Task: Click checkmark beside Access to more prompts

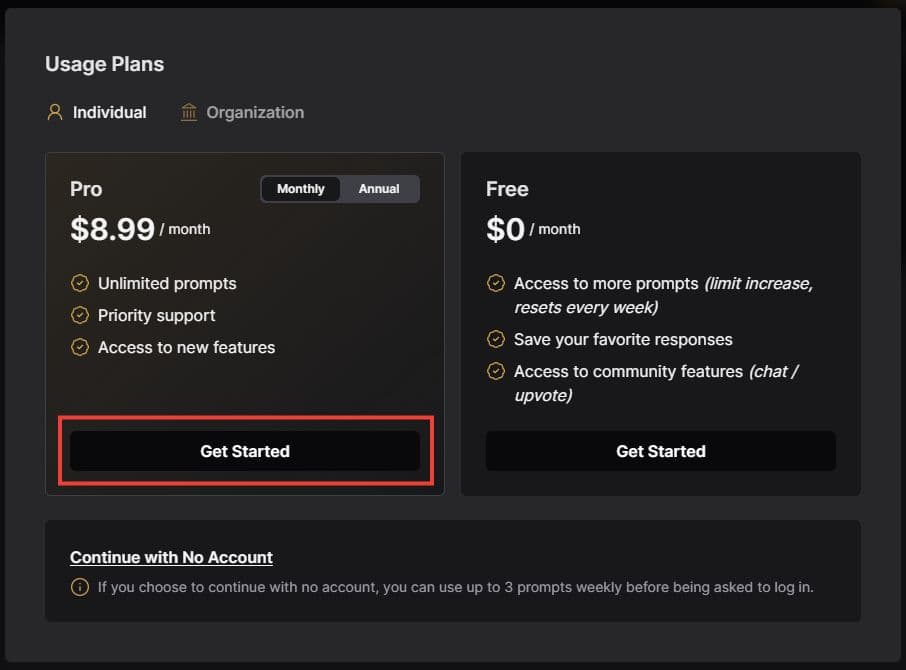Action: (495, 283)
